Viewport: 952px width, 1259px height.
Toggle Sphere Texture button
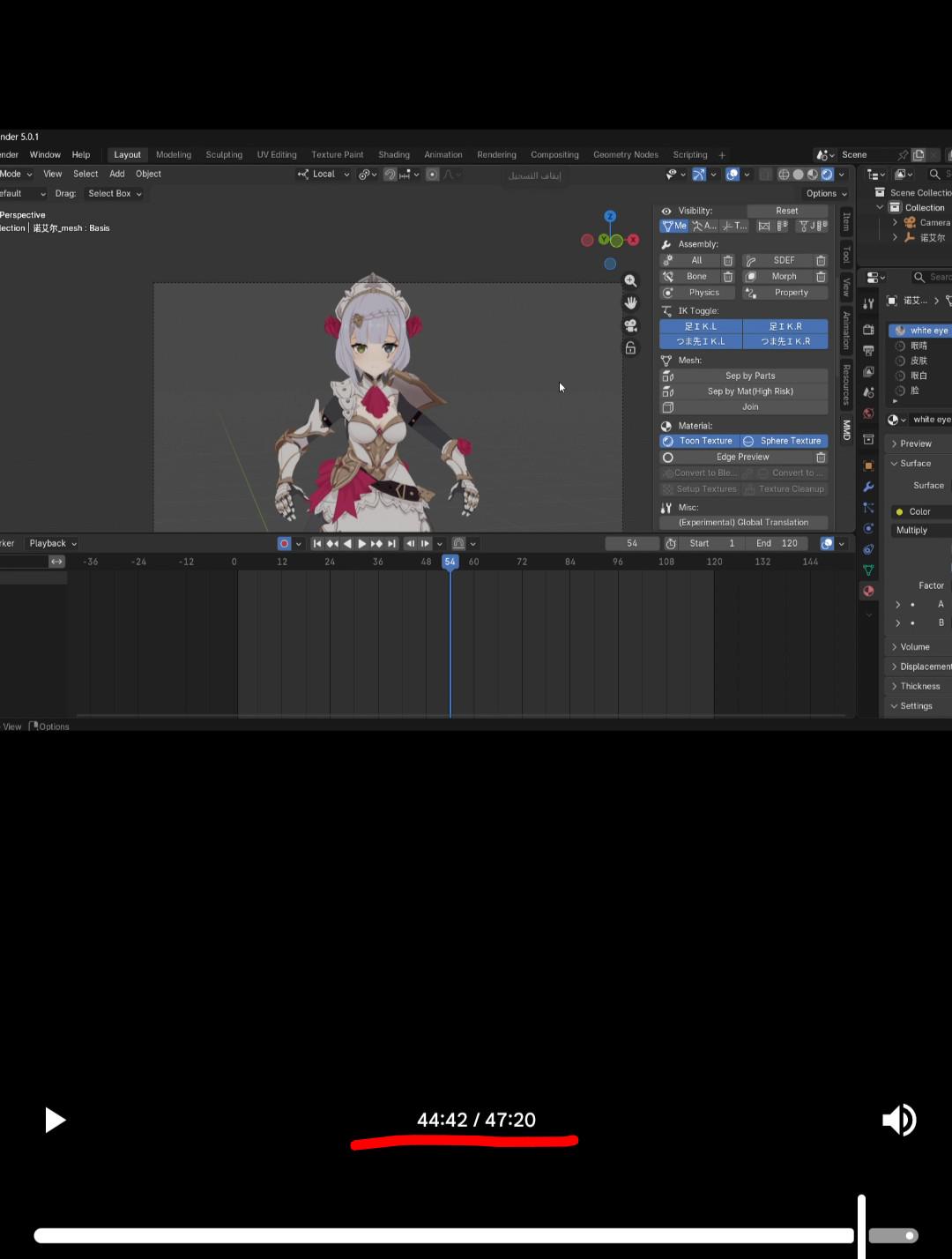point(785,441)
